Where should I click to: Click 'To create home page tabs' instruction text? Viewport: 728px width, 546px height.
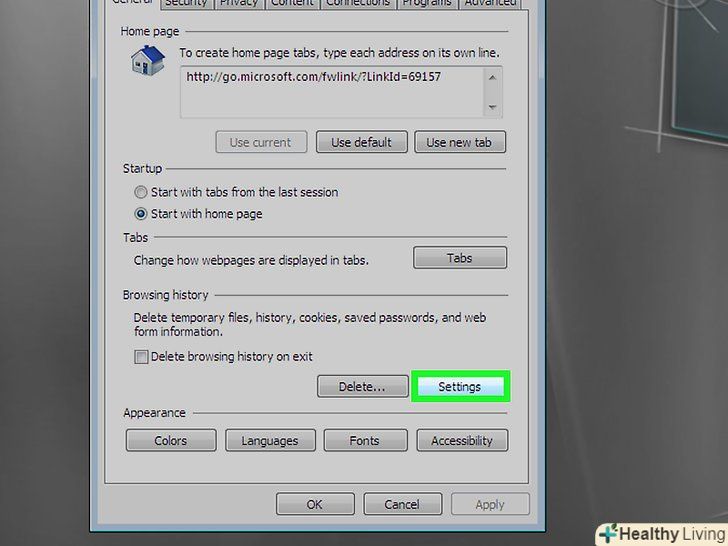point(339,53)
